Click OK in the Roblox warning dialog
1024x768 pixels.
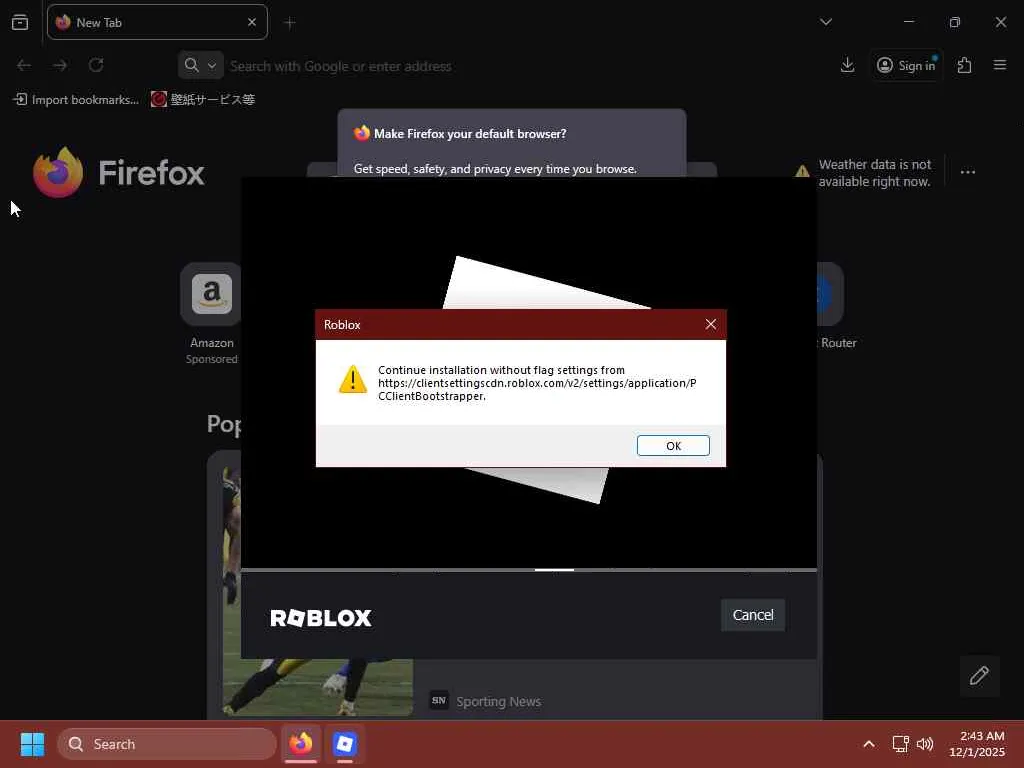(x=673, y=445)
